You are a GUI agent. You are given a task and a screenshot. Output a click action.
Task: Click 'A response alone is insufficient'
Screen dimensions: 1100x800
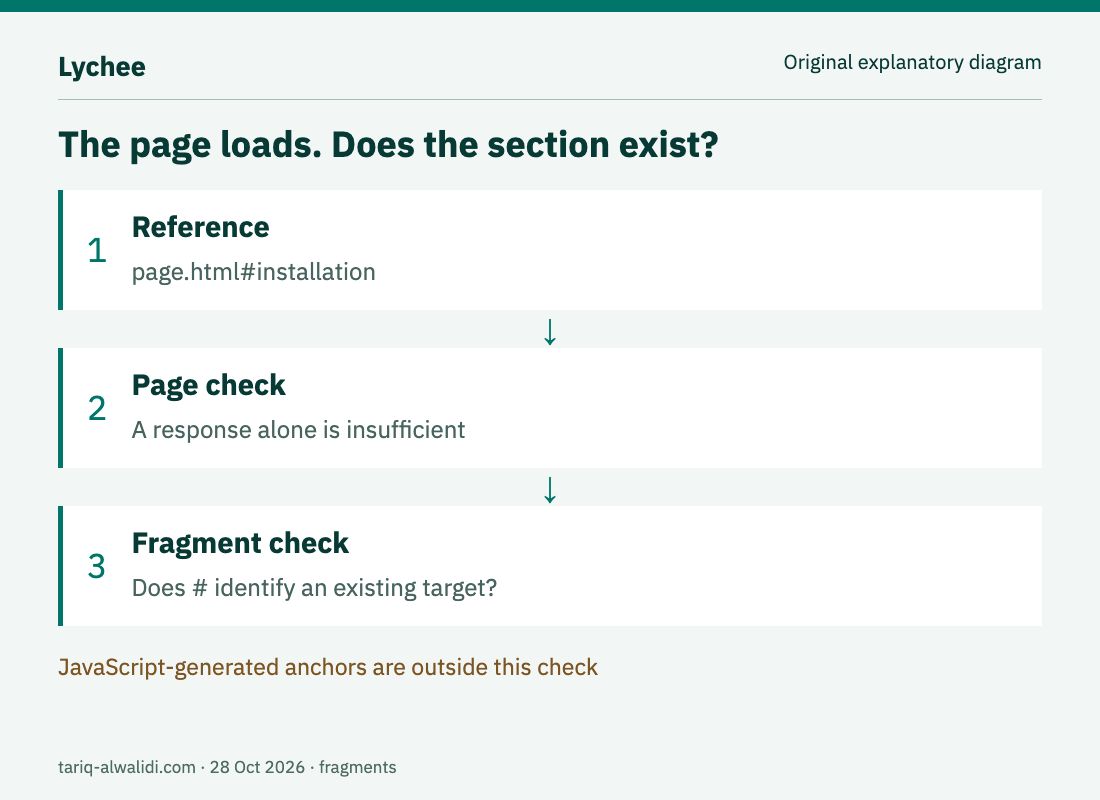(x=298, y=429)
